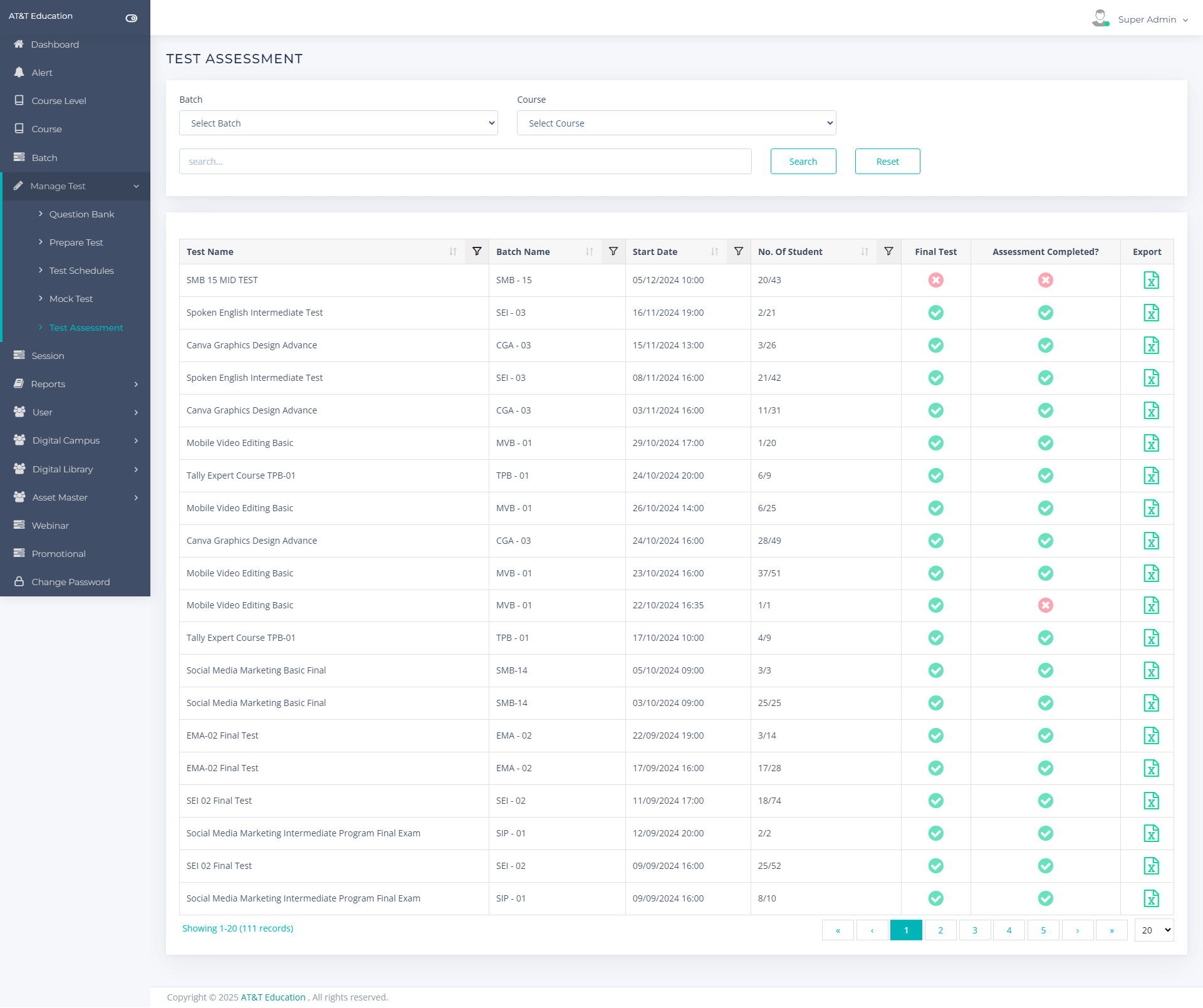Screen dimensions: 1203x1008
Task: Export Tally Expert Course 24/10/2024 row
Action: point(1151,475)
